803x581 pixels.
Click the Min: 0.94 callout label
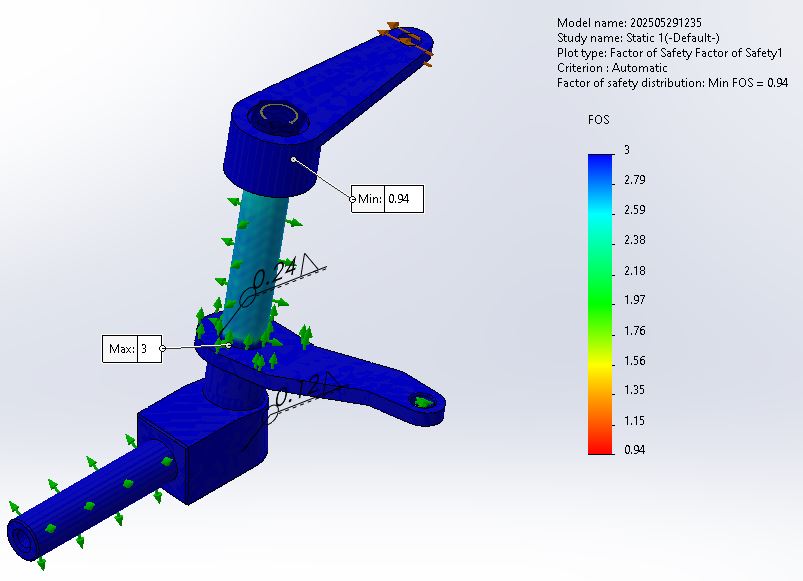pyautogui.click(x=389, y=199)
